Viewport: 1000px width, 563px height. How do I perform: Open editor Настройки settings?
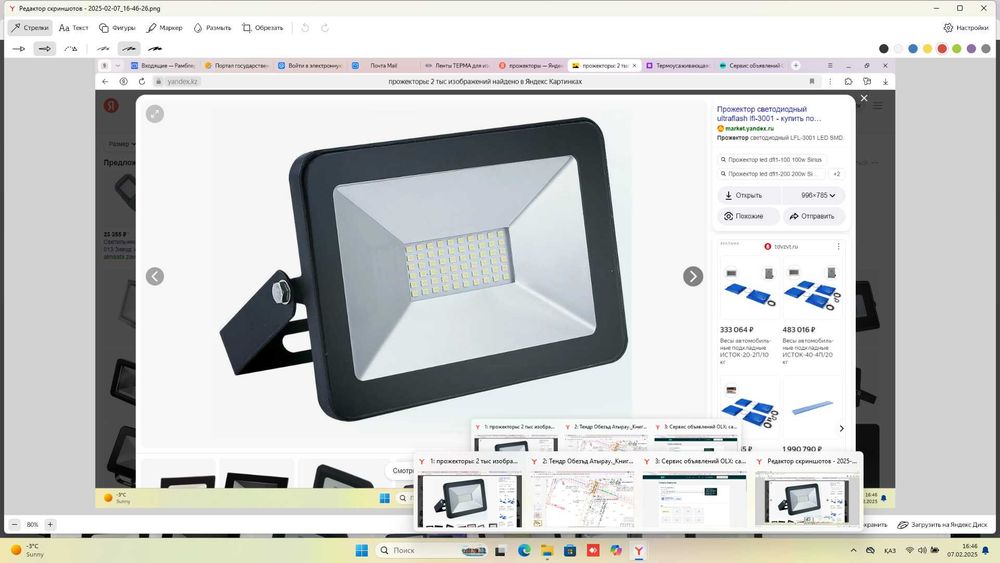point(966,28)
